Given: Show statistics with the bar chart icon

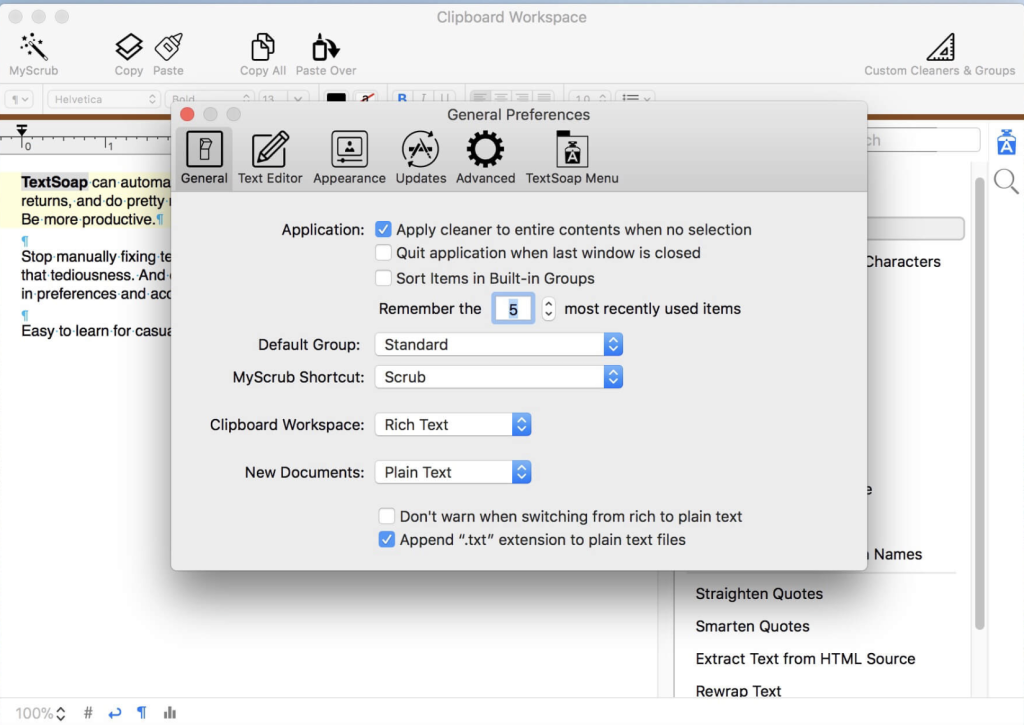Looking at the screenshot, I should pyautogui.click(x=170, y=713).
